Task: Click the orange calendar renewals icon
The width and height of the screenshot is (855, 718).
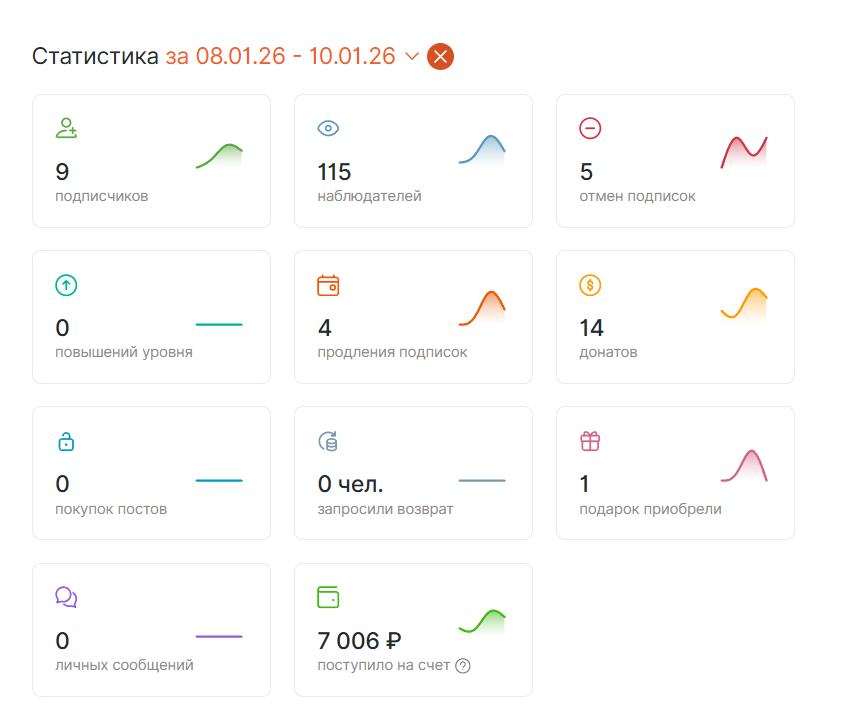Action: (x=328, y=285)
